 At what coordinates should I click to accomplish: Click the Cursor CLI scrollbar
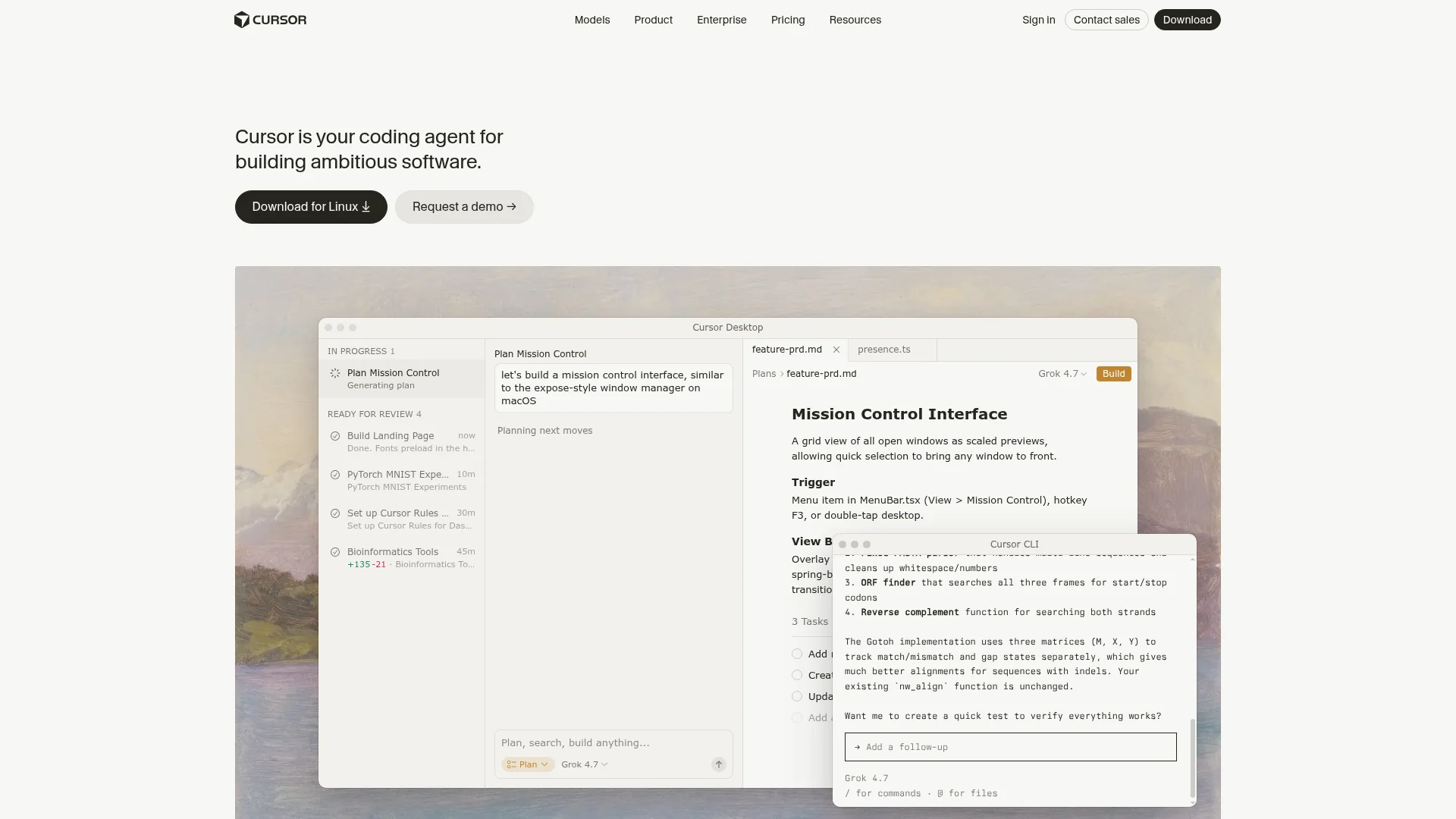click(1193, 758)
